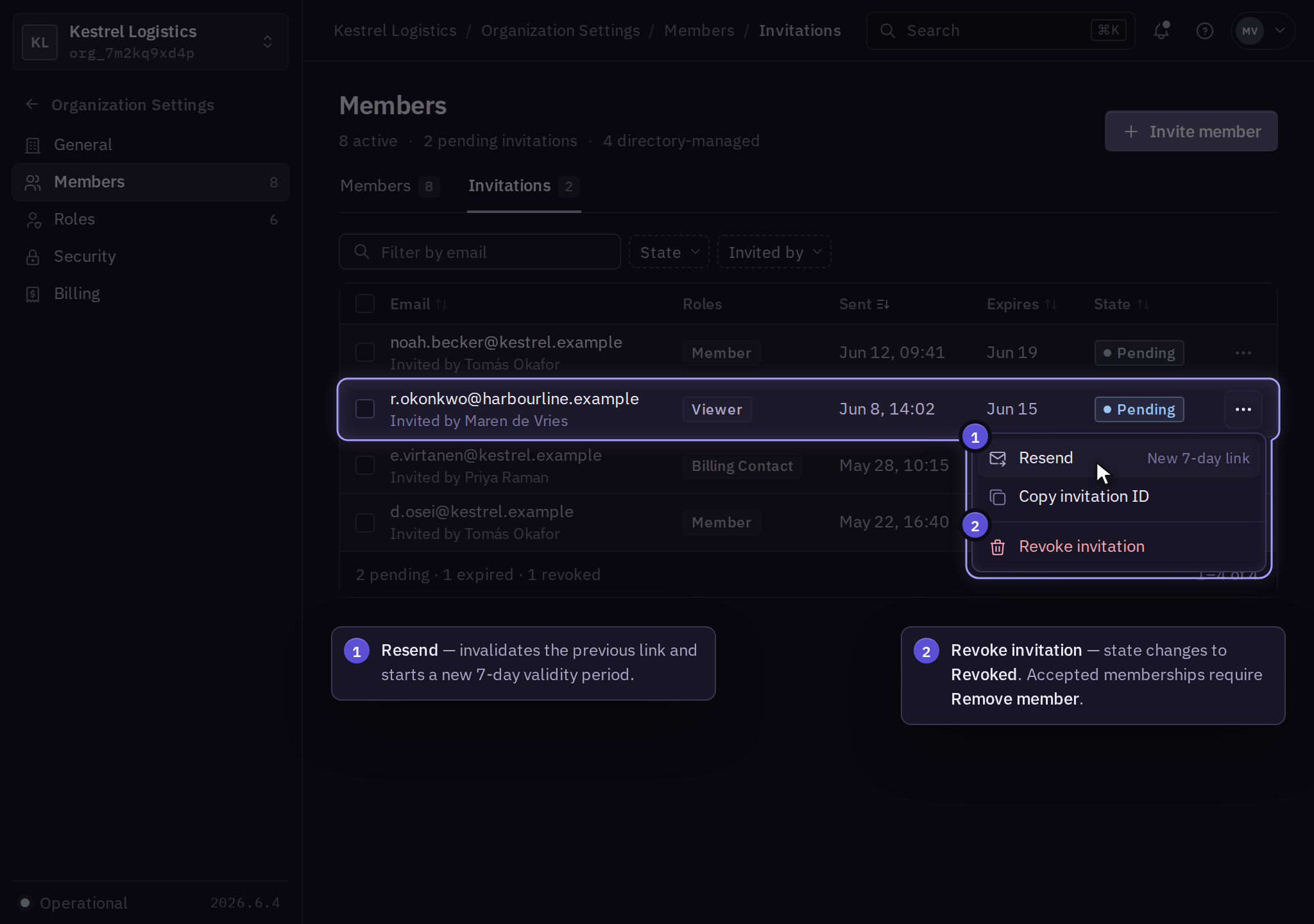Click the back arrow beside Organization Settings
1314x924 pixels.
[x=32, y=104]
